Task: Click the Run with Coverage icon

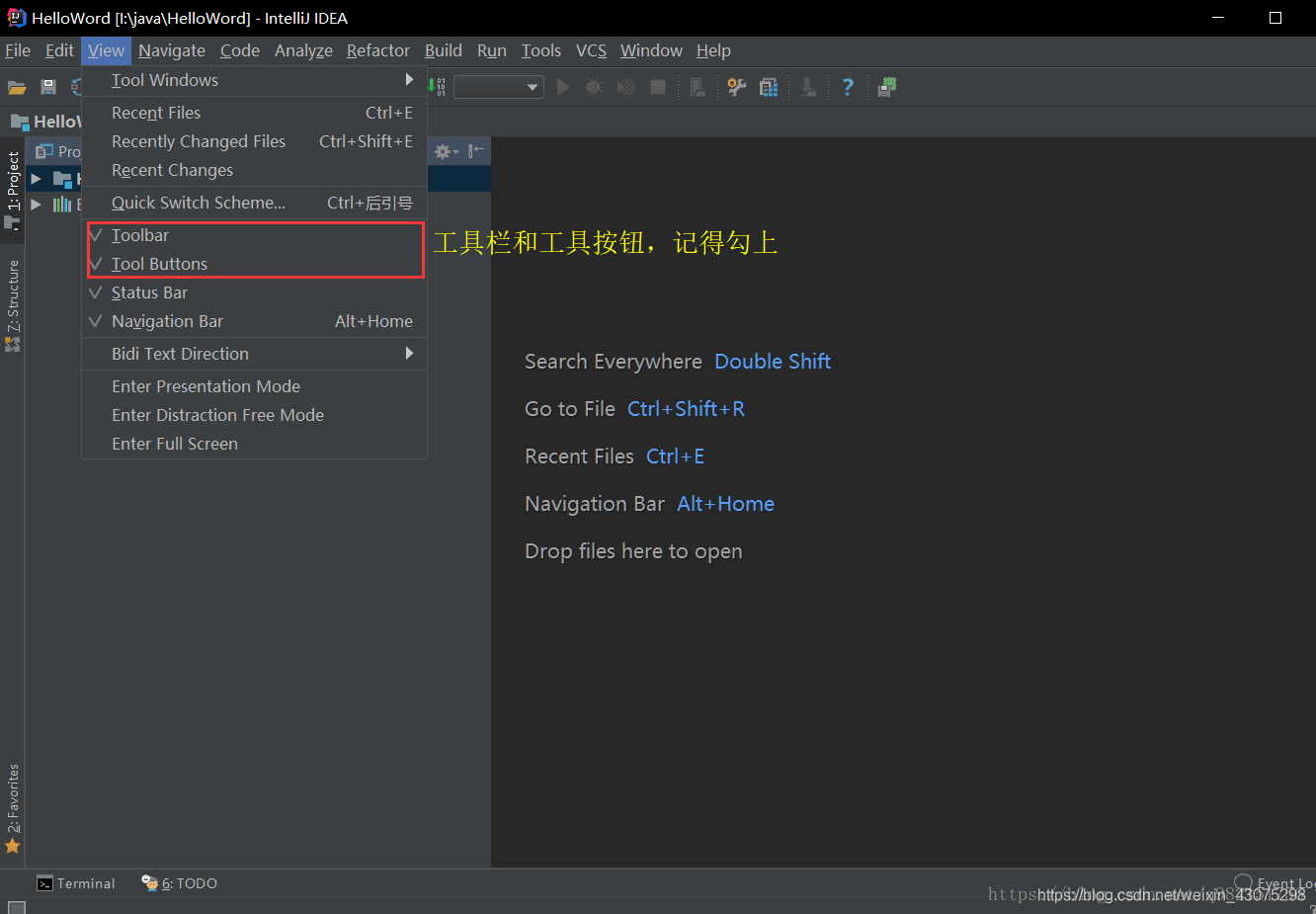Action: (x=625, y=88)
